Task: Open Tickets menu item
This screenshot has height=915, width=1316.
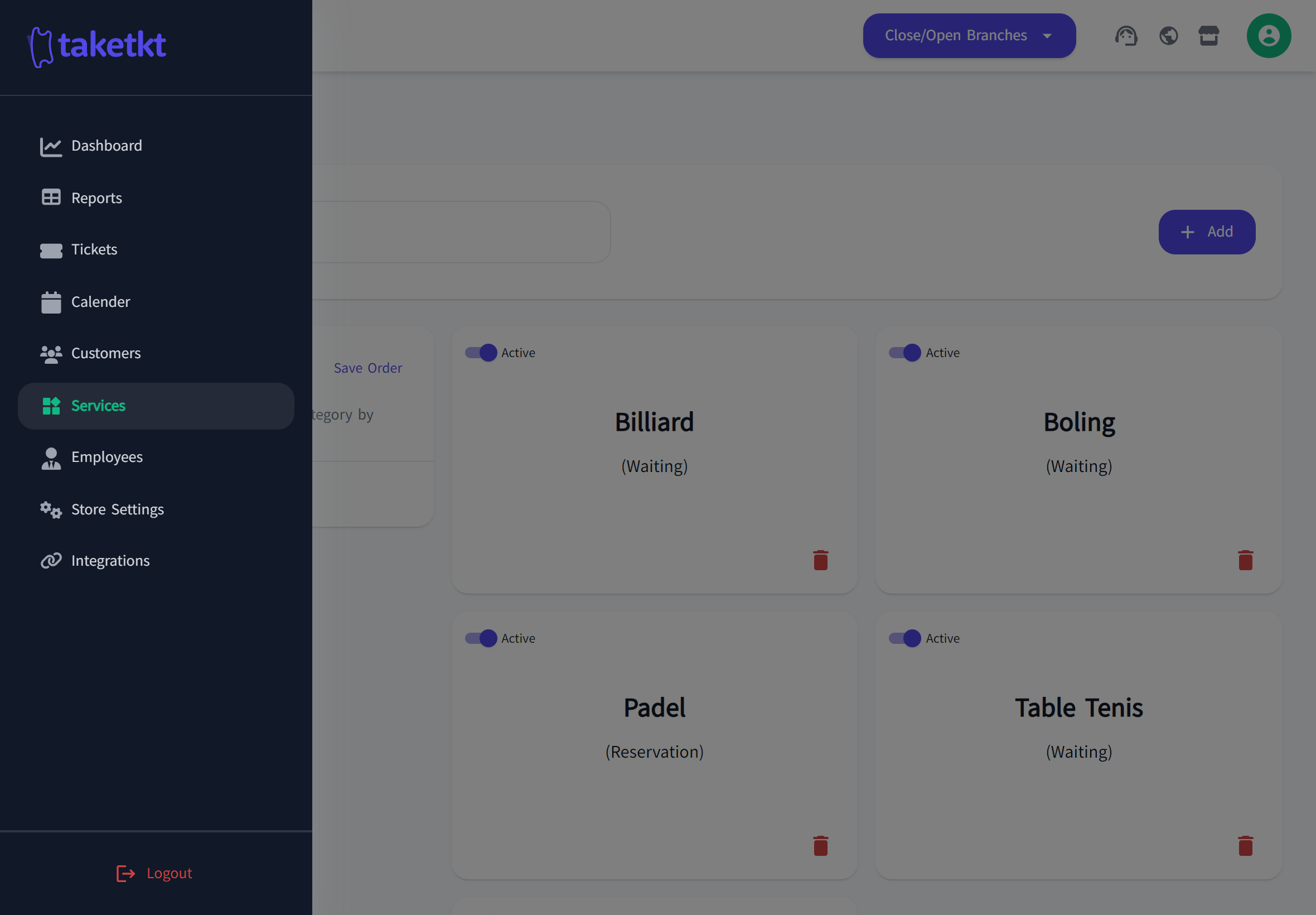Action: pyautogui.click(x=156, y=250)
